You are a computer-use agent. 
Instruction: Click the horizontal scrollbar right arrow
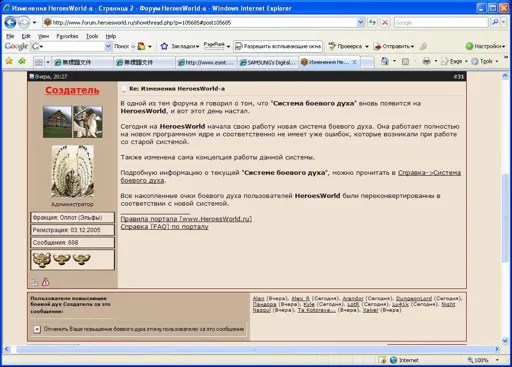click(x=497, y=349)
